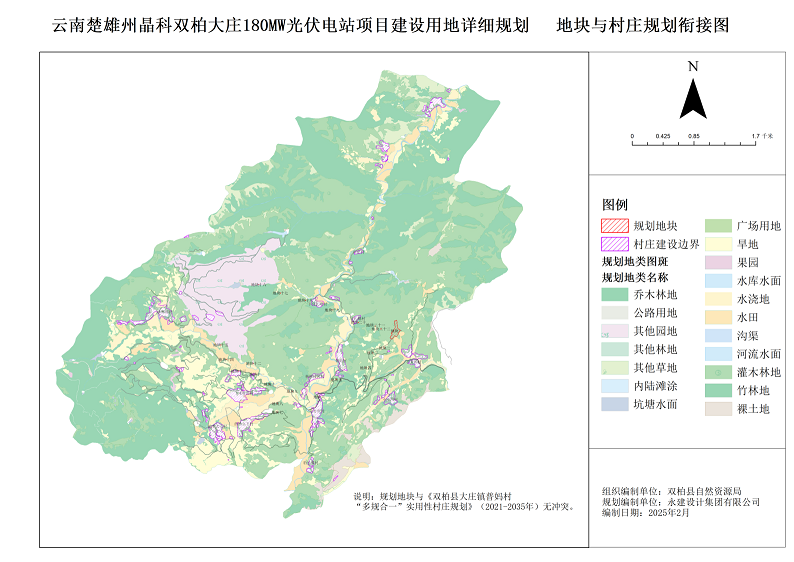Click the 灌木林地 legend label
This screenshot has height=562, width=794.
(x=759, y=372)
